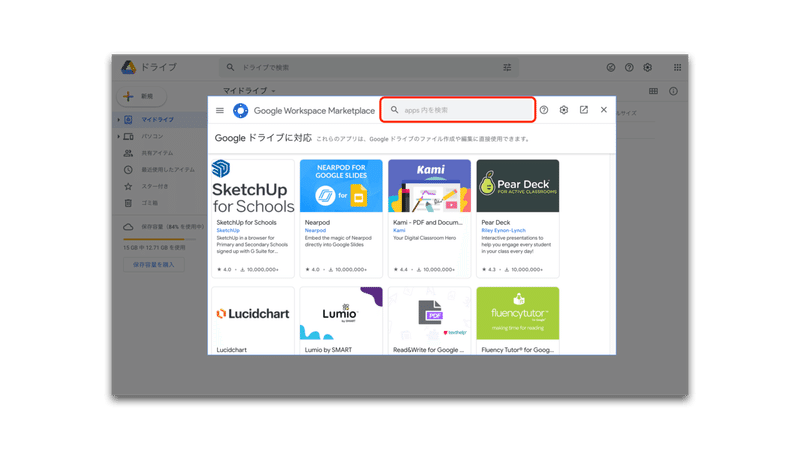Open Marketplace settings gear

(x=564, y=110)
